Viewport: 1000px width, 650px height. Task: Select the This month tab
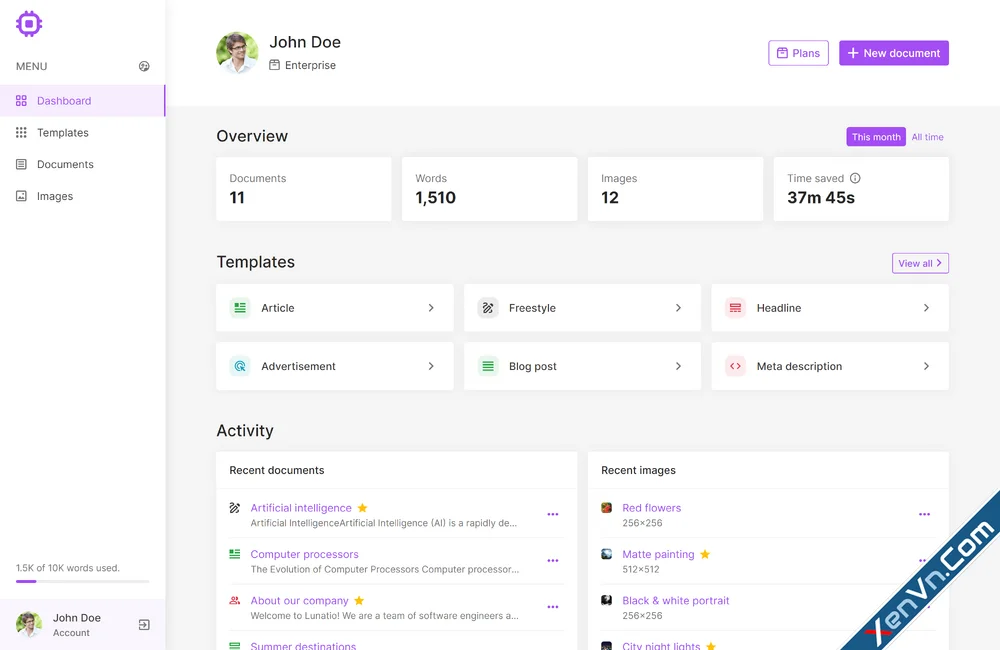click(875, 136)
